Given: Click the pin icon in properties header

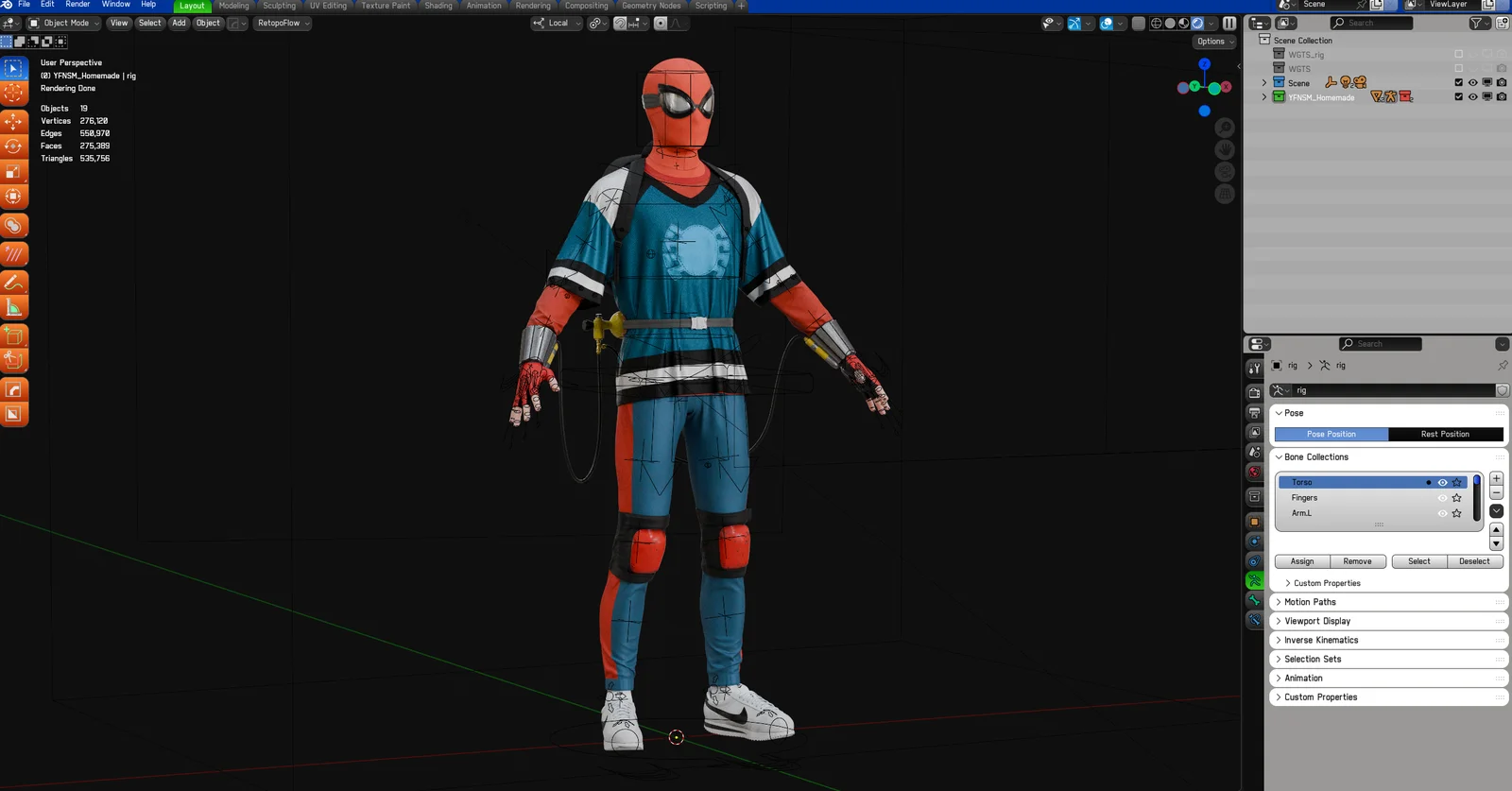Looking at the screenshot, I should point(1502,365).
